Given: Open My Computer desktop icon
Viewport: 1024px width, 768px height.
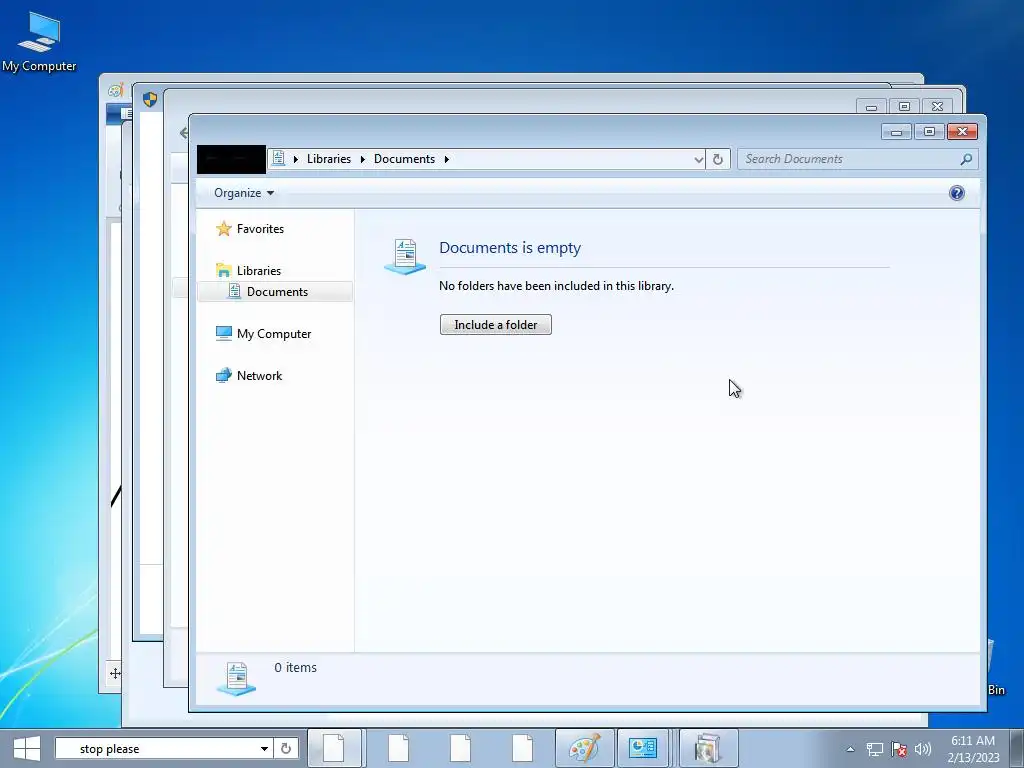Looking at the screenshot, I should (x=39, y=41).
